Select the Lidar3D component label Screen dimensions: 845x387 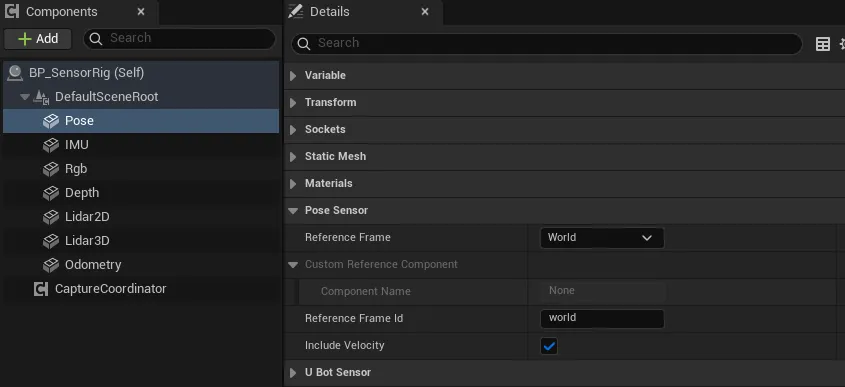(87, 241)
